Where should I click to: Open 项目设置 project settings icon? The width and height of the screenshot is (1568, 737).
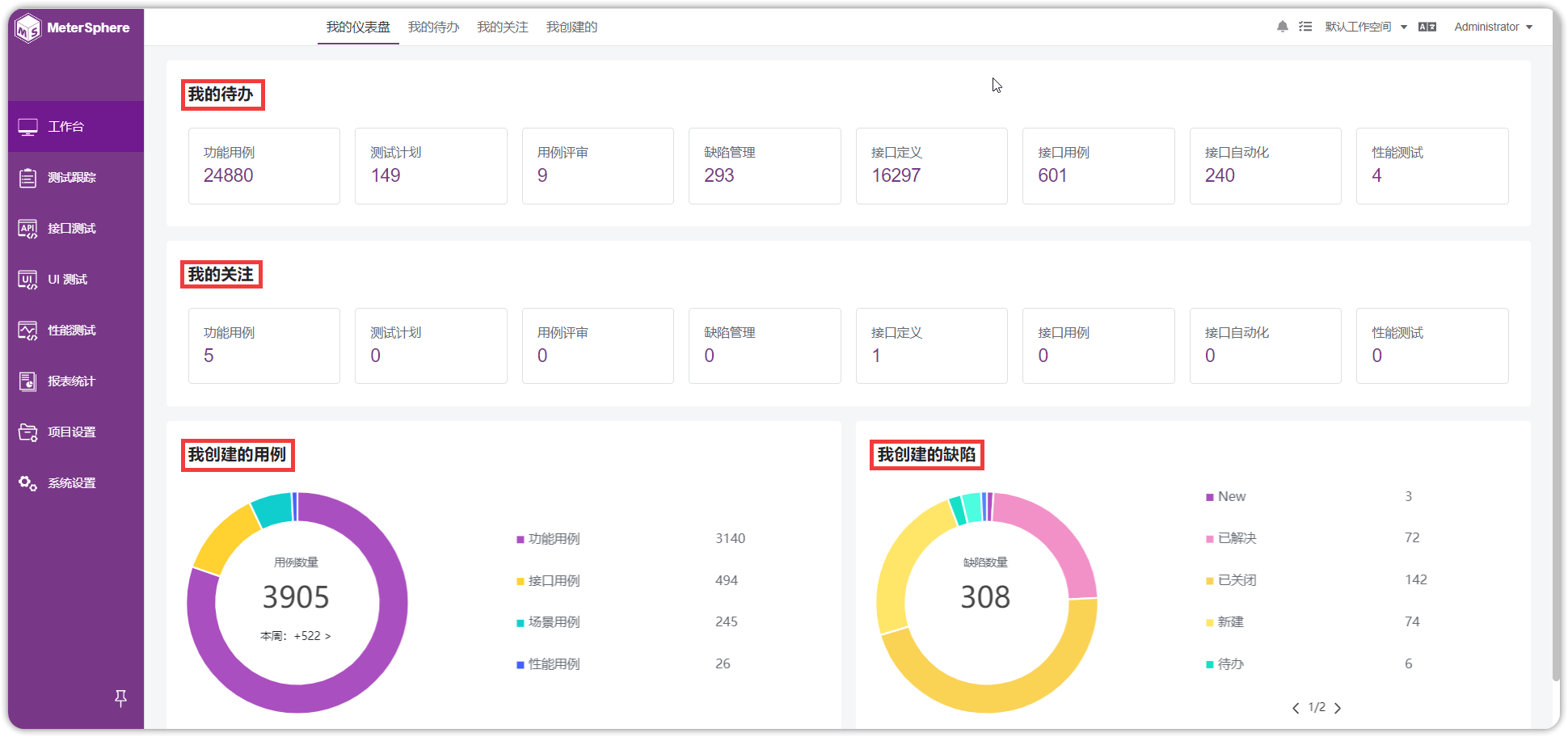(28, 432)
